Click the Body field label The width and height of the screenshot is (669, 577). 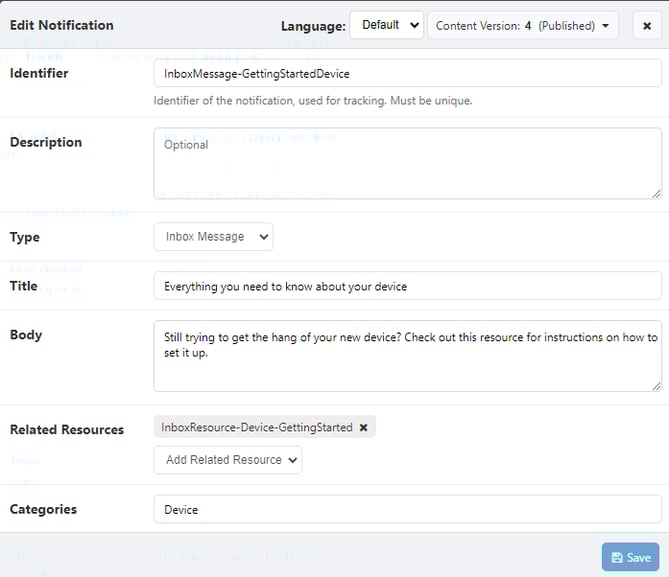click(x=27, y=334)
